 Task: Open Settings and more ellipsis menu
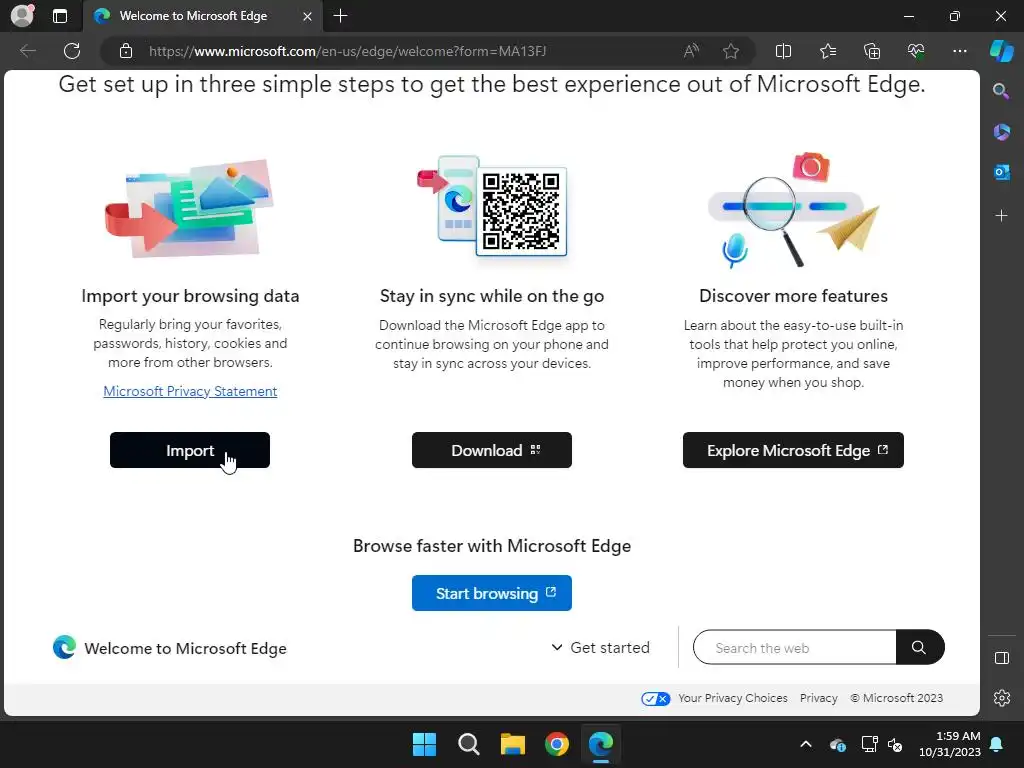point(959,51)
